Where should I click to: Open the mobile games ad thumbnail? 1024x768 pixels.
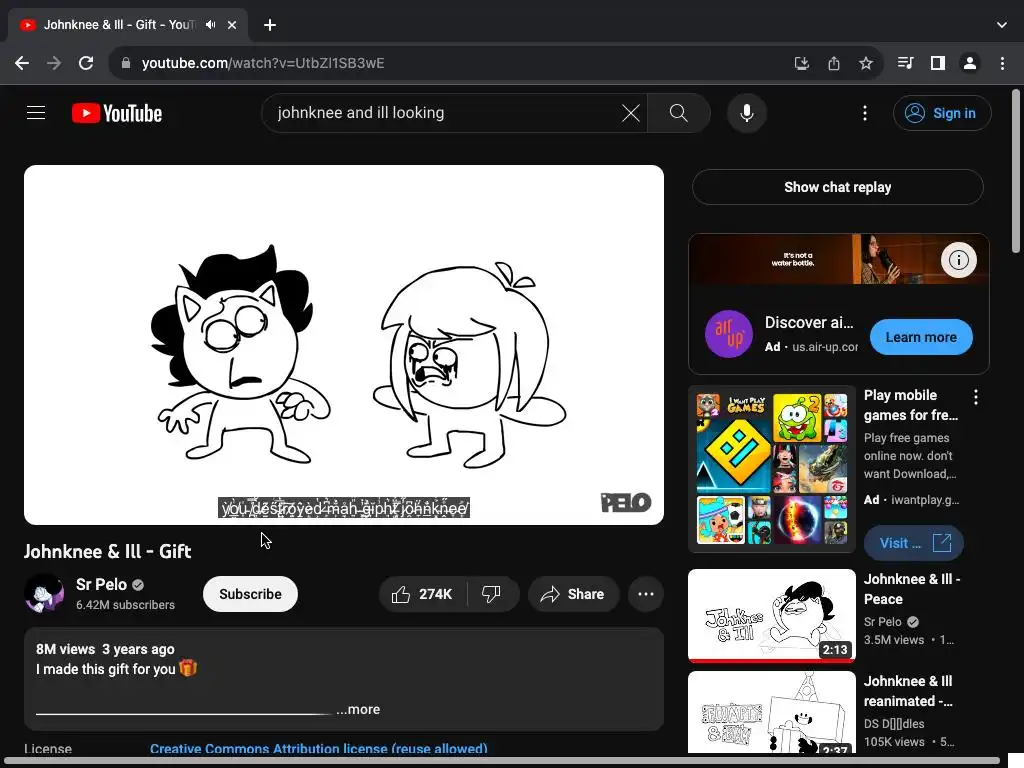point(772,469)
